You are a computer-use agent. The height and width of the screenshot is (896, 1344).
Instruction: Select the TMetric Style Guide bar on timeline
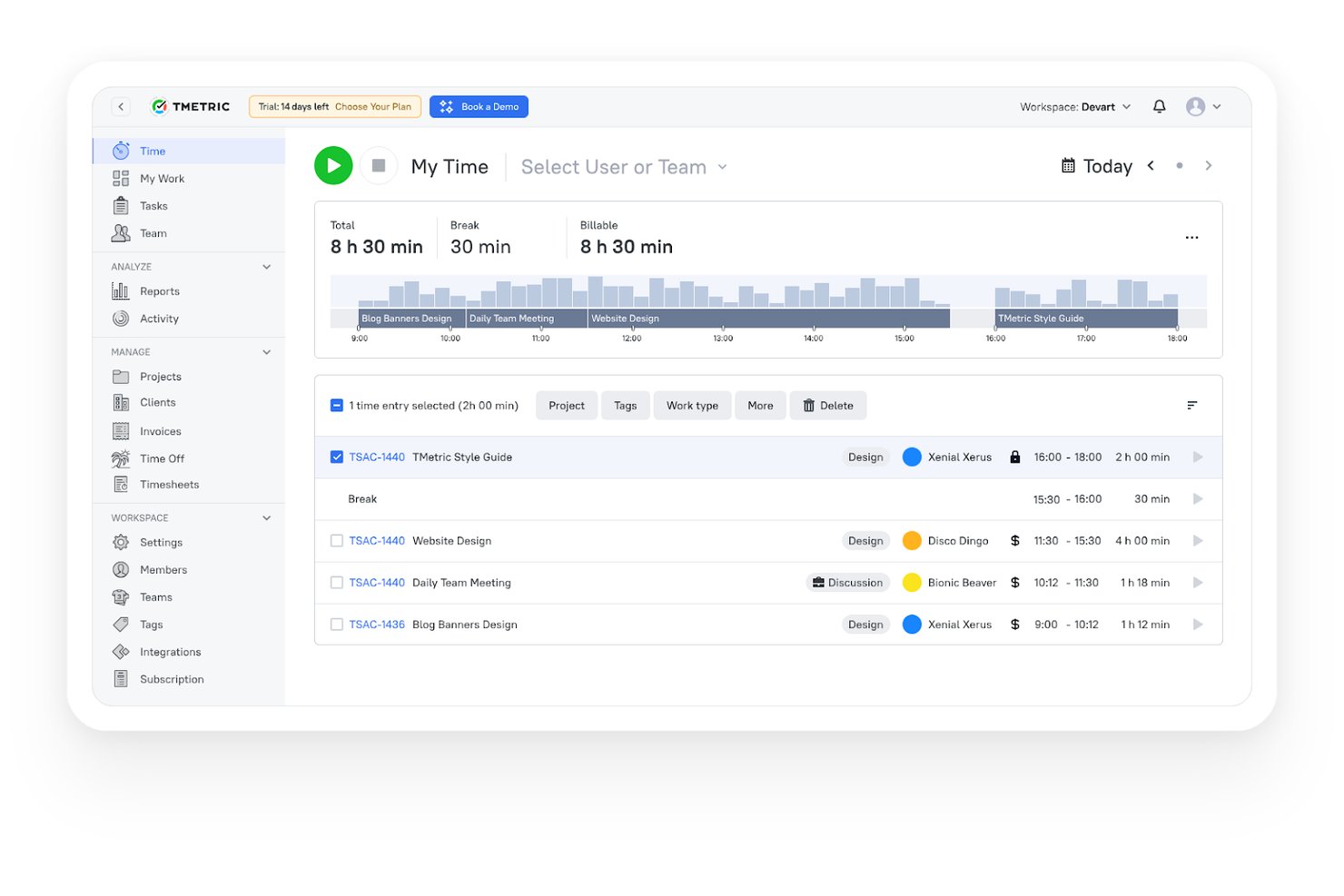click(1086, 319)
